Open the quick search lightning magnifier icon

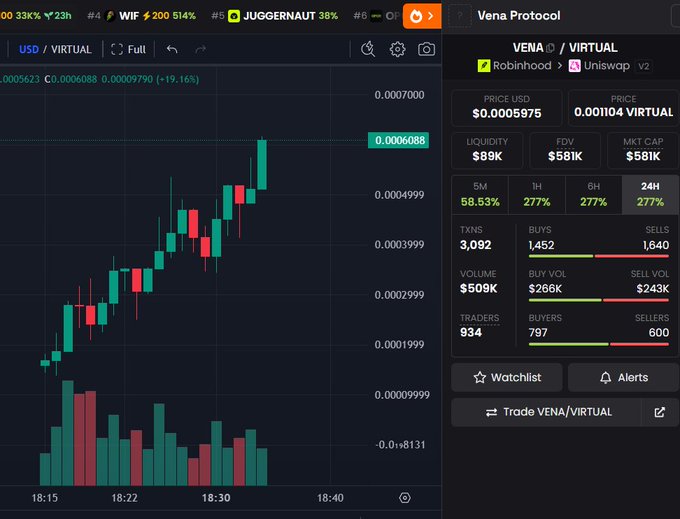(368, 49)
